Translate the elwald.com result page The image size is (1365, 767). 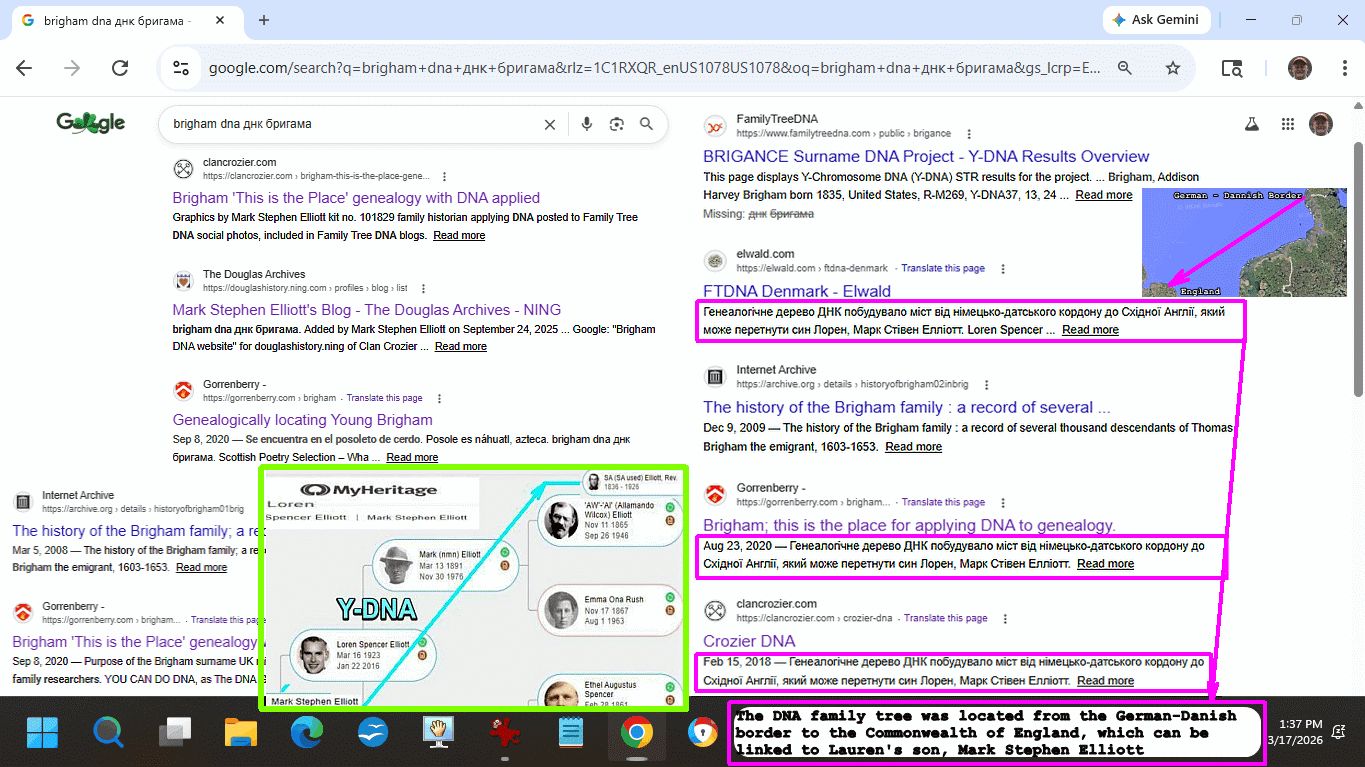pyautogui.click(x=942, y=268)
